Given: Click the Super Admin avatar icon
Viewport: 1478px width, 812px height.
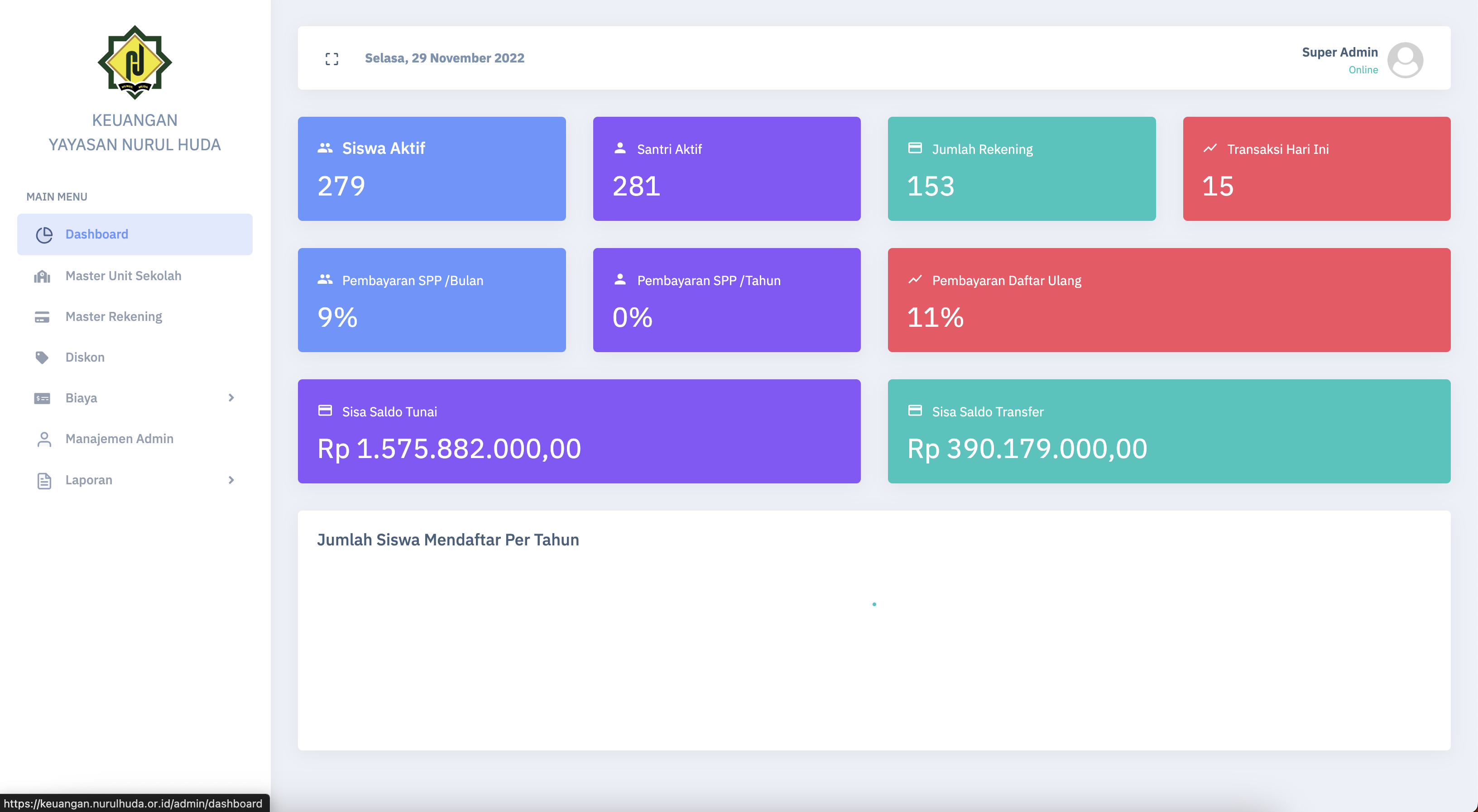Looking at the screenshot, I should [1405, 60].
